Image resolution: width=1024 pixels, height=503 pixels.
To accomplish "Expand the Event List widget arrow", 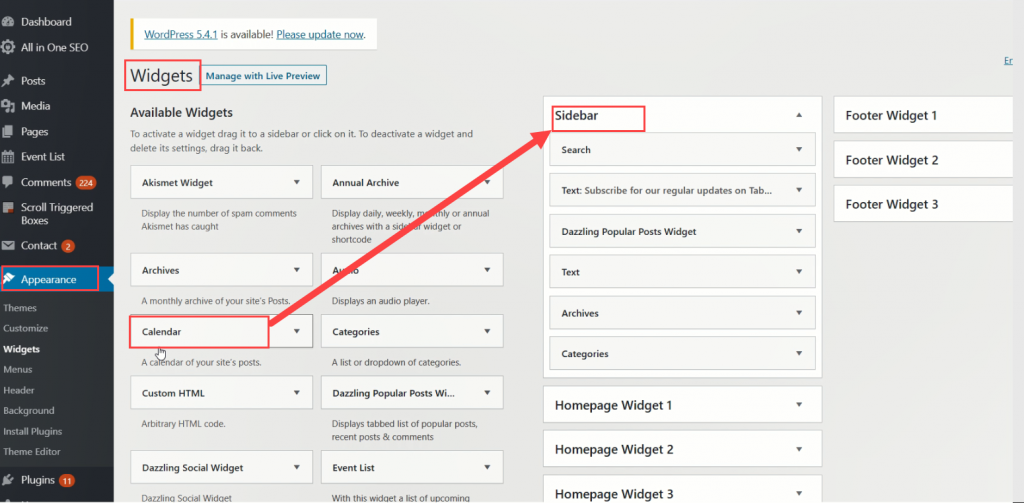I will (x=487, y=467).
